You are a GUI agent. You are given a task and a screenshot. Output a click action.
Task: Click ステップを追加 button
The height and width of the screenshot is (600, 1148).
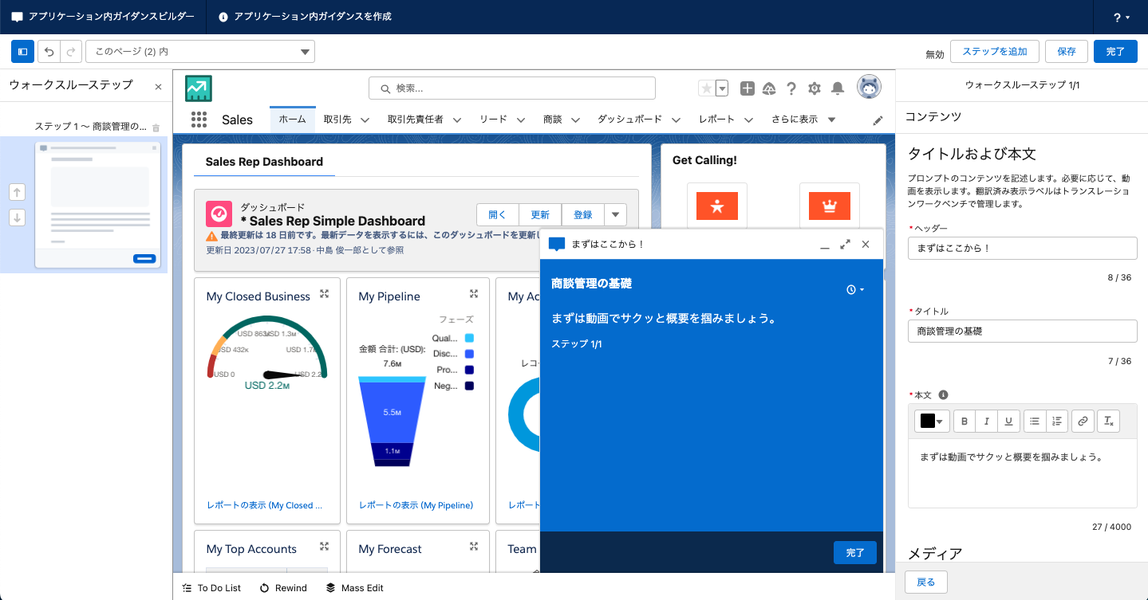pos(994,51)
